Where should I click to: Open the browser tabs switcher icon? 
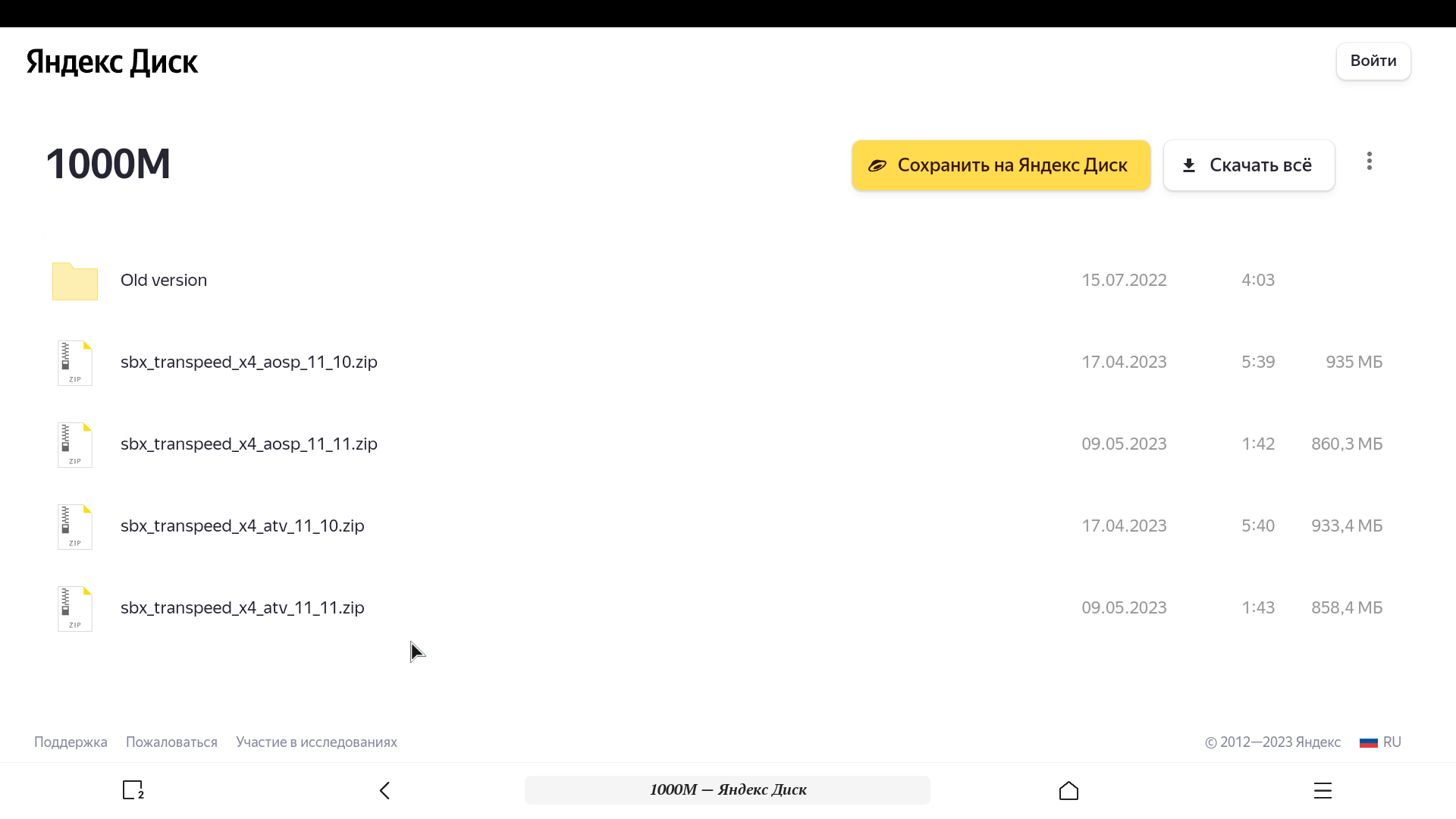[x=133, y=790]
